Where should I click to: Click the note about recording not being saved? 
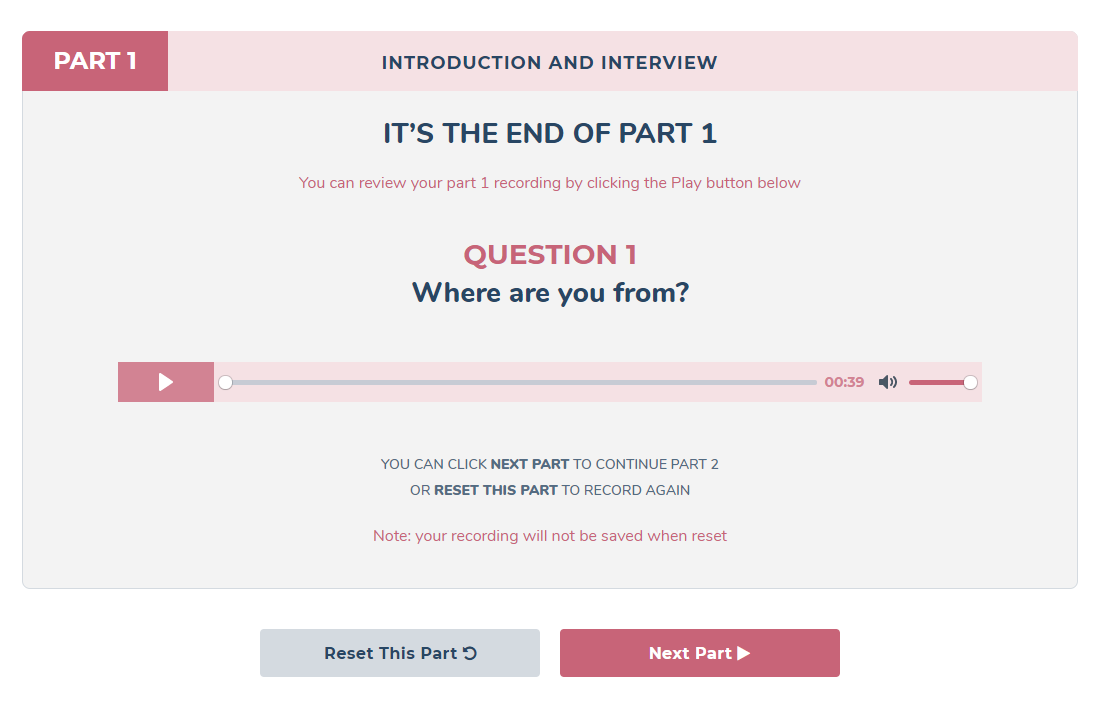click(x=550, y=536)
